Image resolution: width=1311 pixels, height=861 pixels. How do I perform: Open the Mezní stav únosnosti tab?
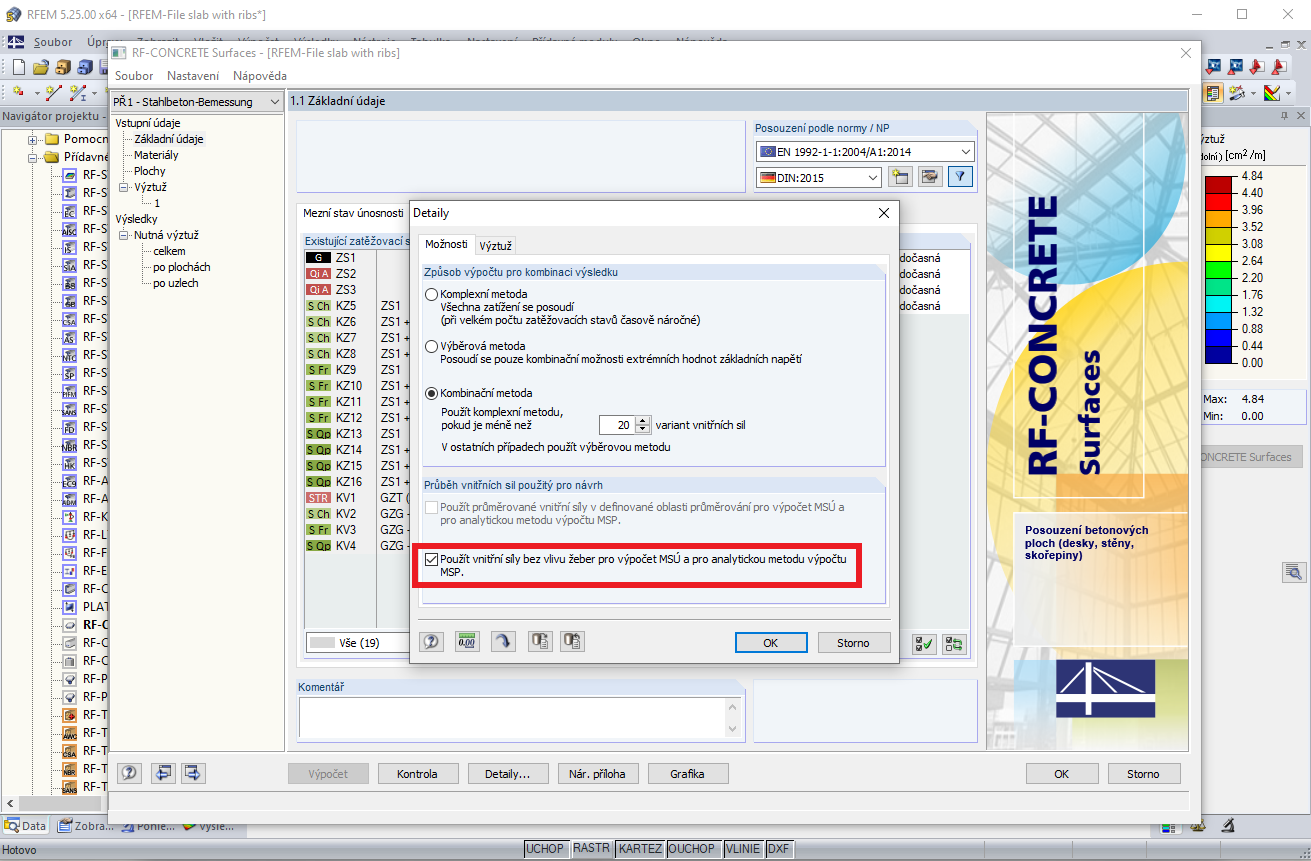coord(353,214)
